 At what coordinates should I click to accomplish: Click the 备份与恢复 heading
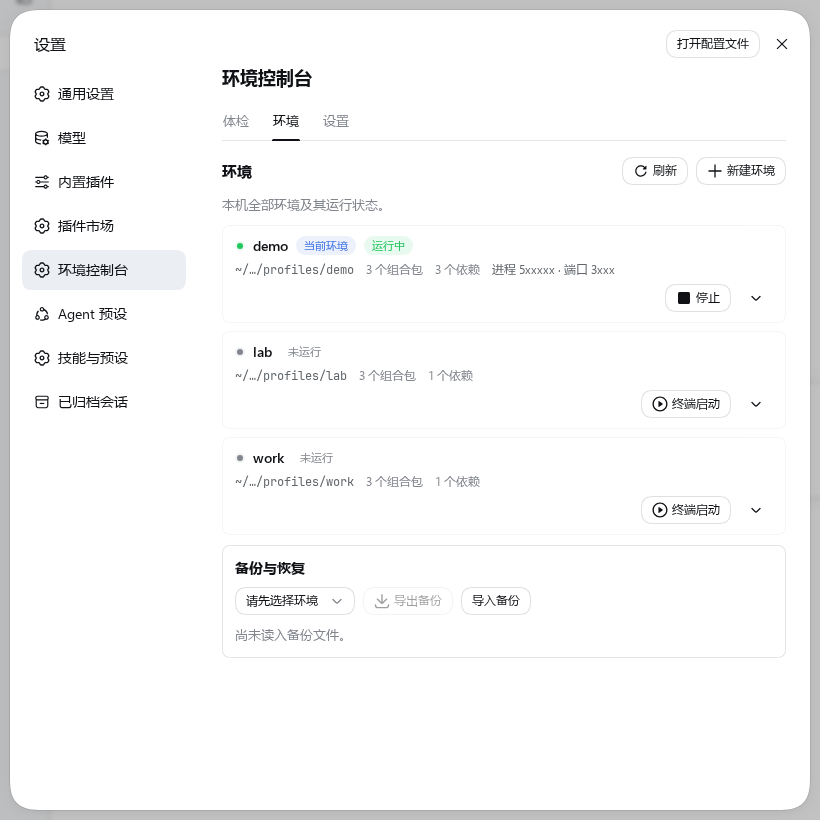pos(270,568)
